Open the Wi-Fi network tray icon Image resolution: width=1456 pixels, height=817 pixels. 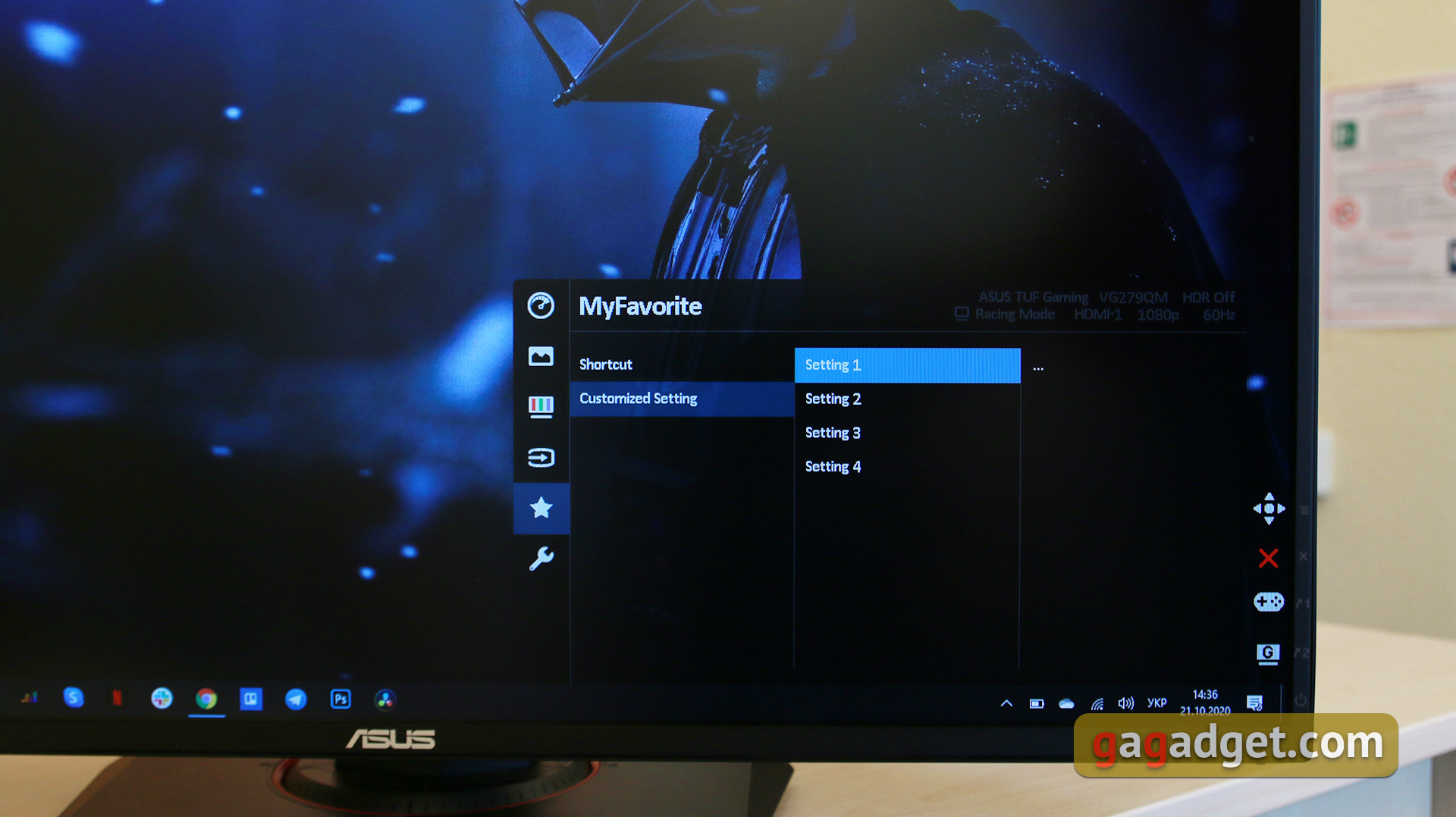[x=1097, y=704]
